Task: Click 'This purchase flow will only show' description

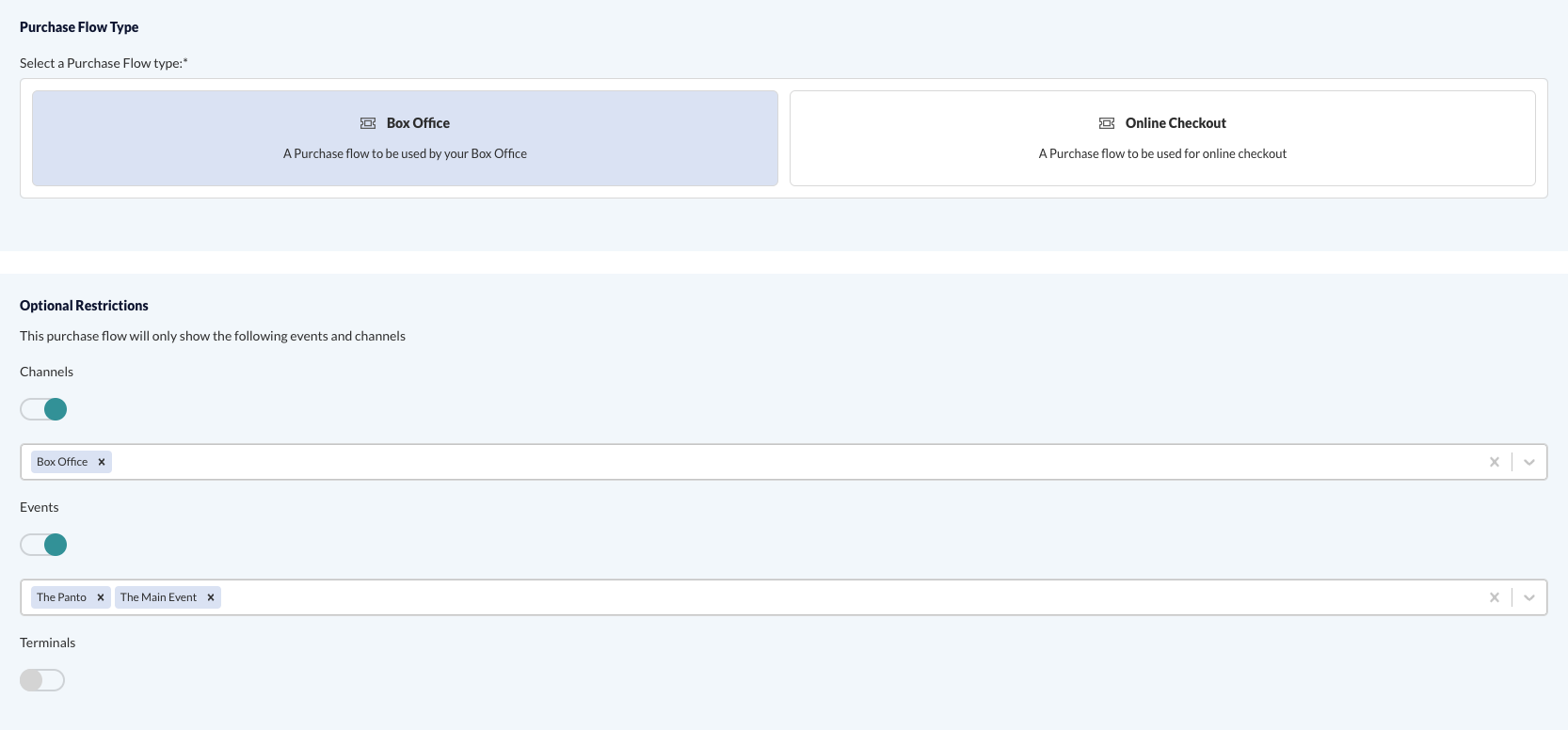Action: click(x=213, y=336)
